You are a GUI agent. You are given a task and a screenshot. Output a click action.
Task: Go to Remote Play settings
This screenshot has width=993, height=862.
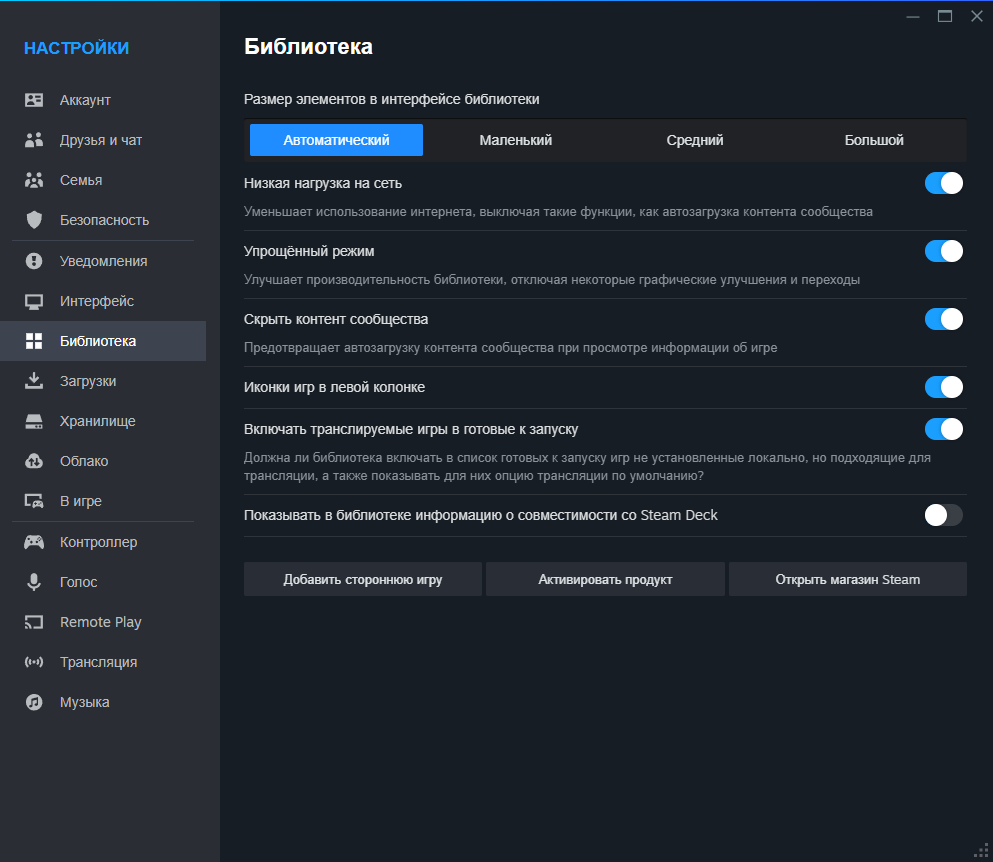coord(103,622)
